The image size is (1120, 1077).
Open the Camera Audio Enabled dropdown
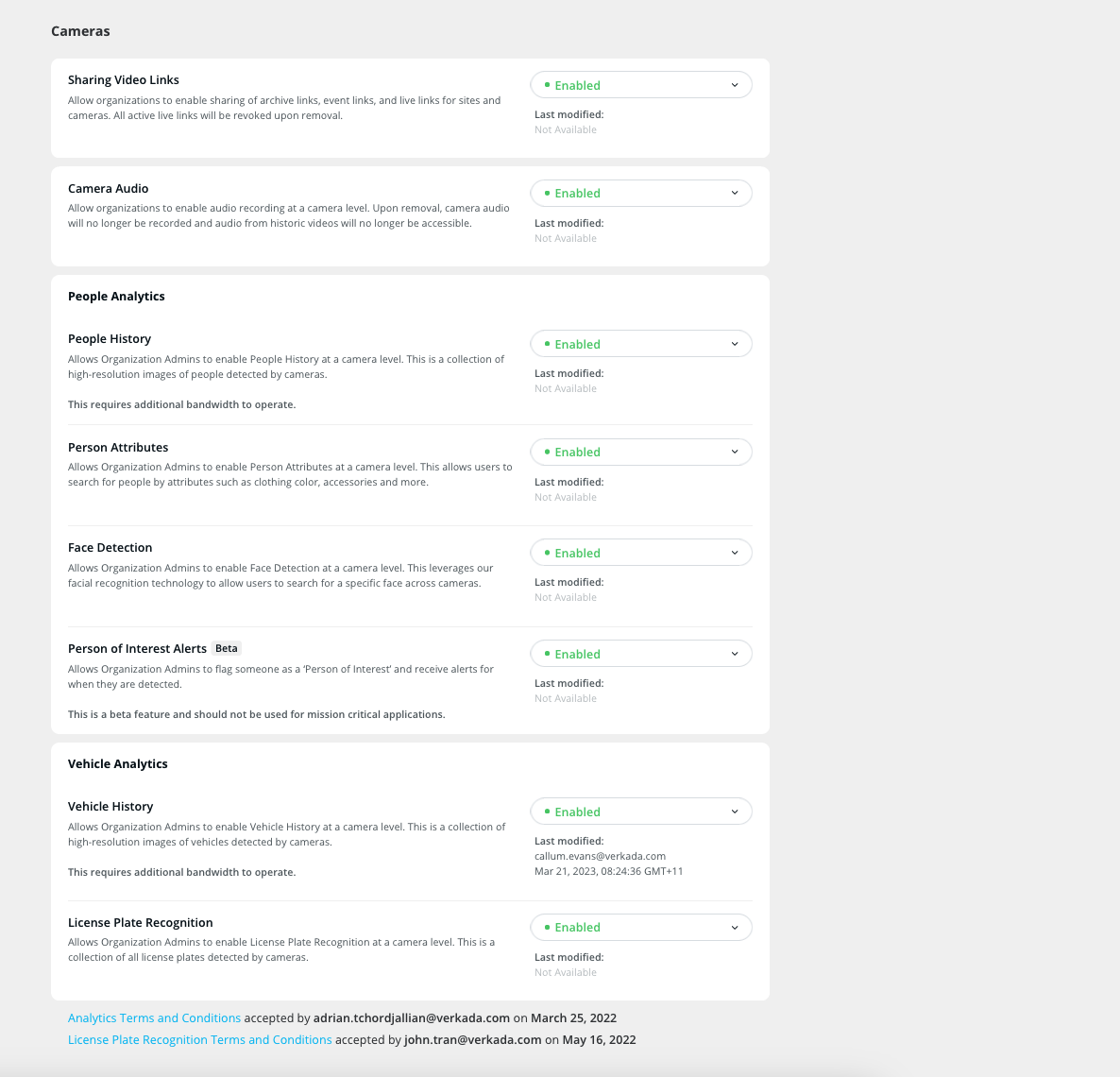pyautogui.click(x=640, y=193)
